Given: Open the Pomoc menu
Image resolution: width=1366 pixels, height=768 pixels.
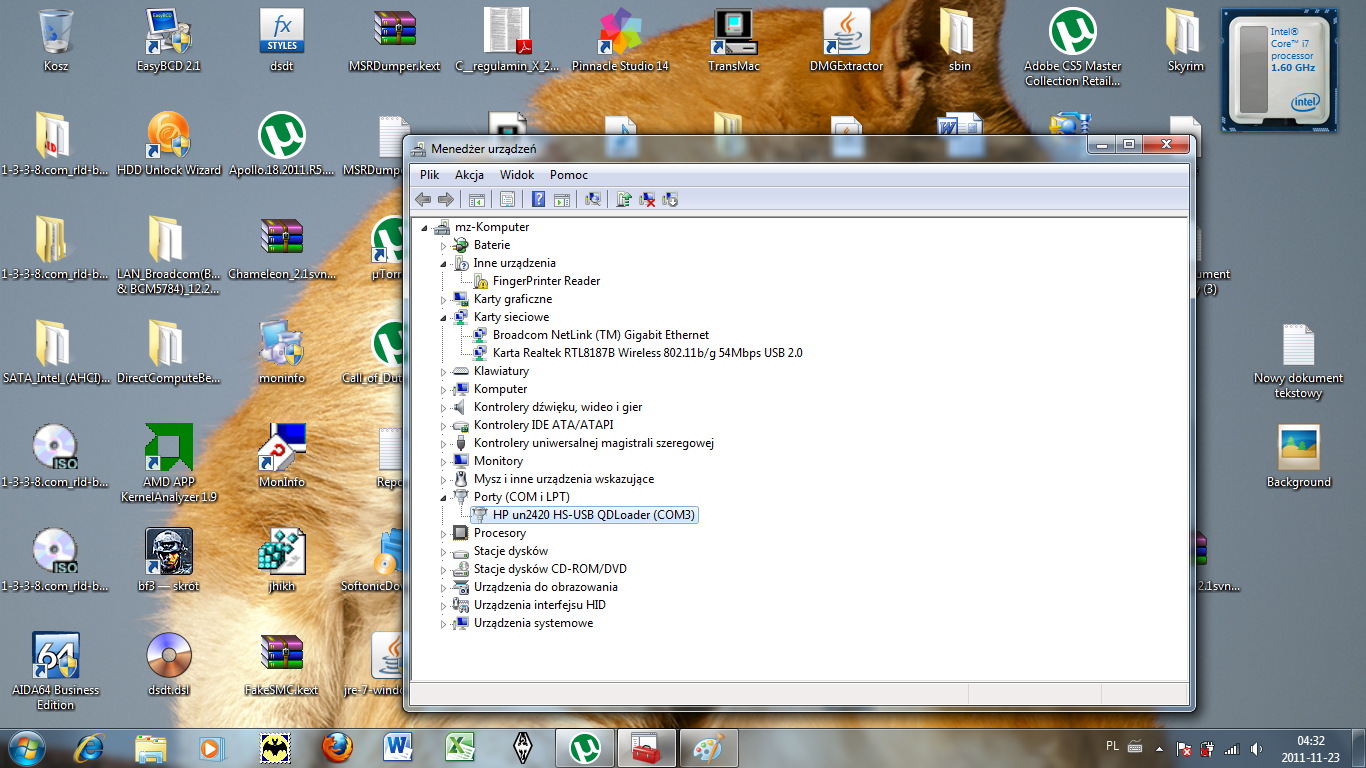Looking at the screenshot, I should pos(569,175).
